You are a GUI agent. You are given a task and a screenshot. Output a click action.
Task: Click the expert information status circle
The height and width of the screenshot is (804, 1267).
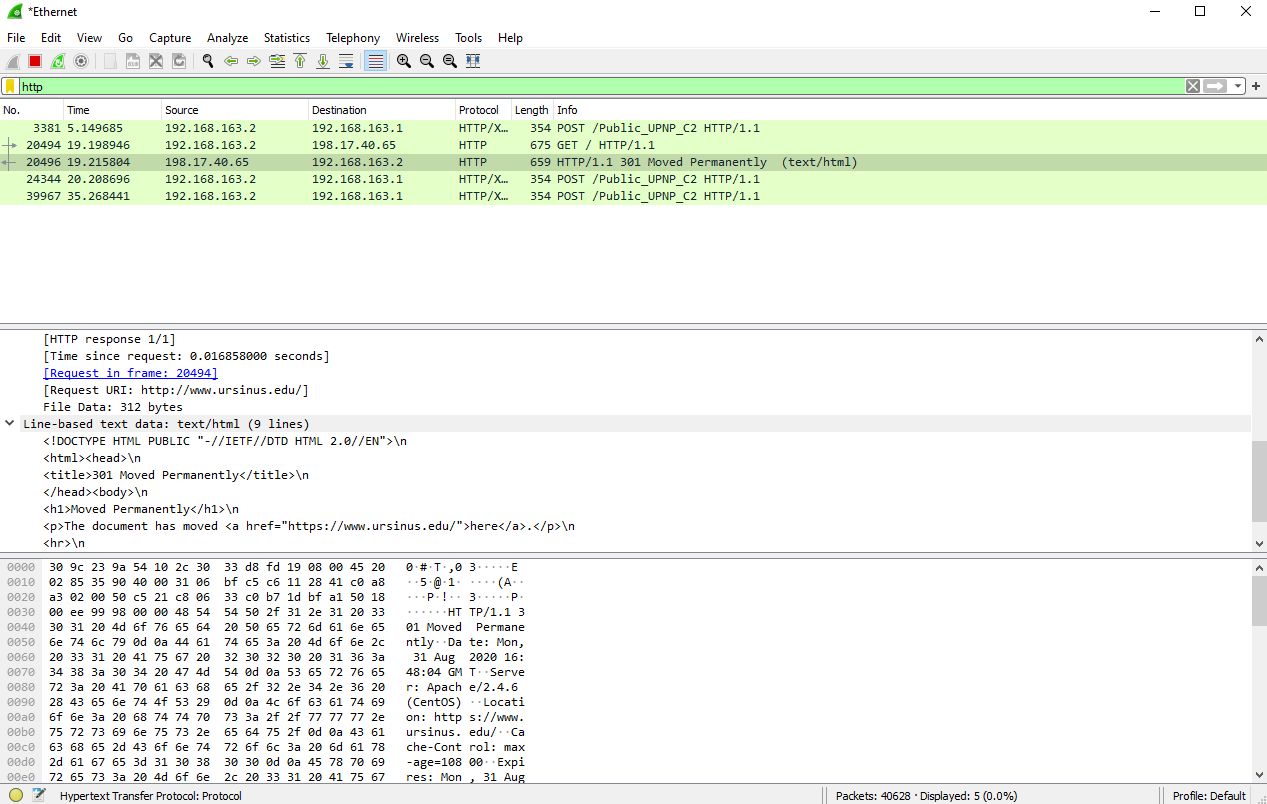15,796
